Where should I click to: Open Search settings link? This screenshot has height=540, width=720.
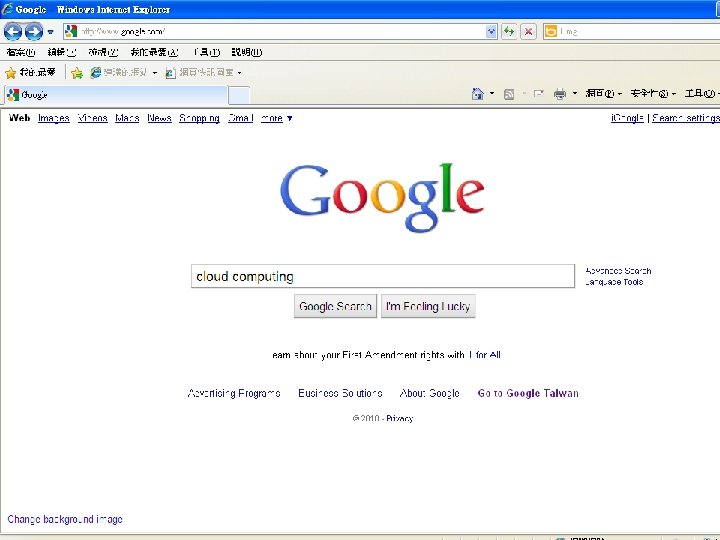click(x=686, y=118)
